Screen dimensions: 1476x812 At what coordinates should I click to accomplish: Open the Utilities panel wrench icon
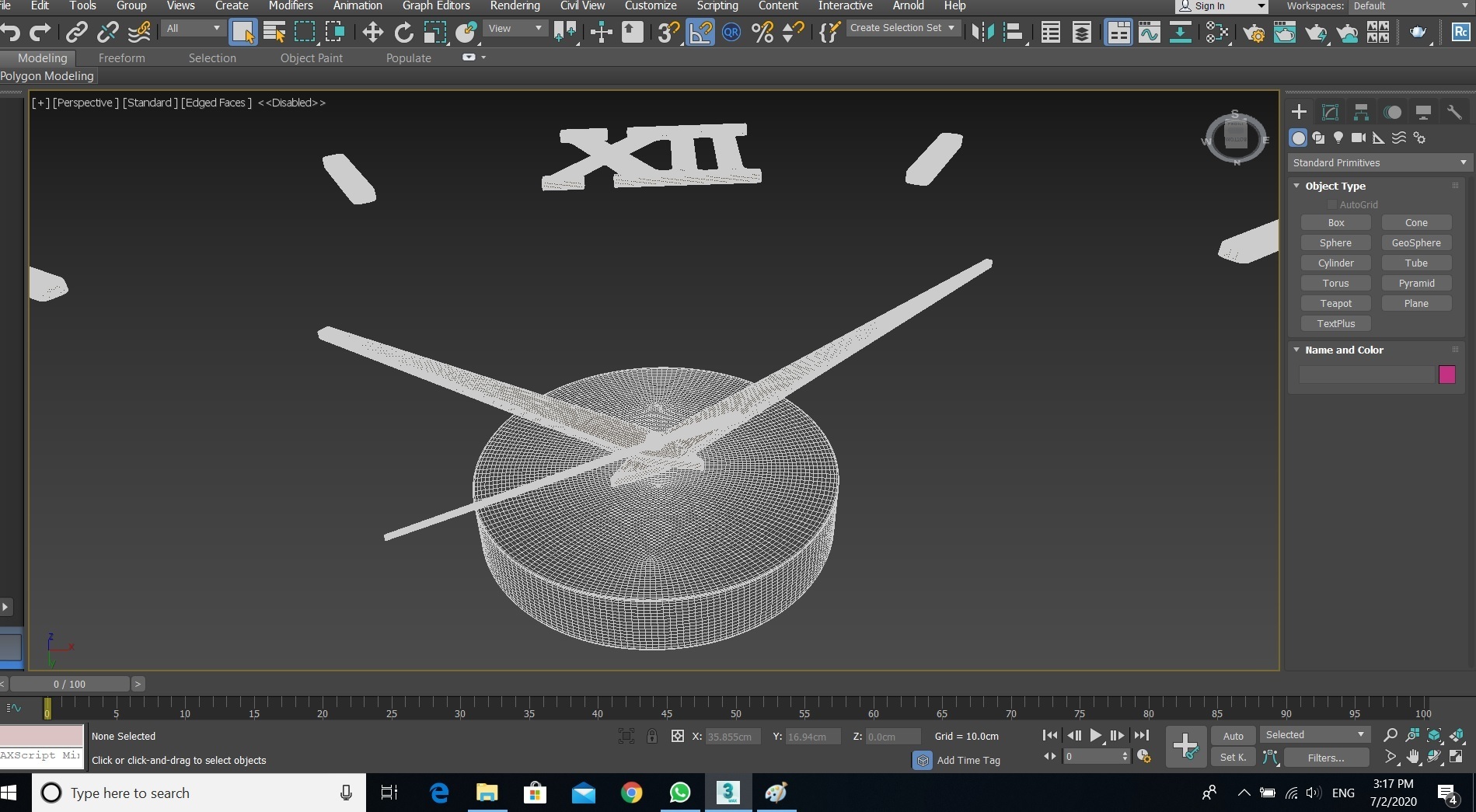pyautogui.click(x=1453, y=112)
